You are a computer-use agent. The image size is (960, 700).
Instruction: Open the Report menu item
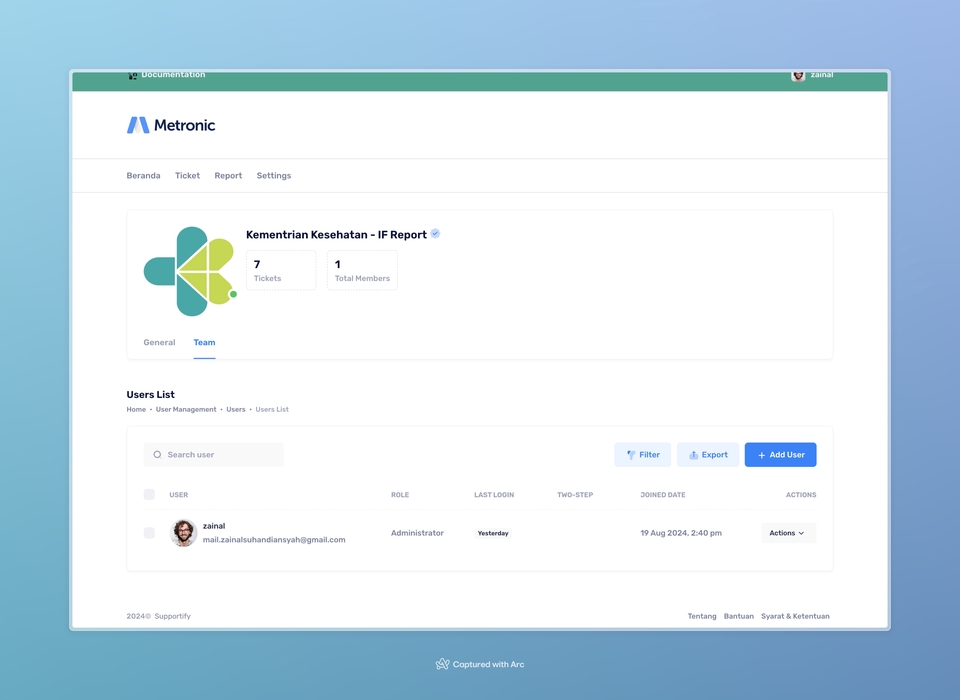point(228,175)
